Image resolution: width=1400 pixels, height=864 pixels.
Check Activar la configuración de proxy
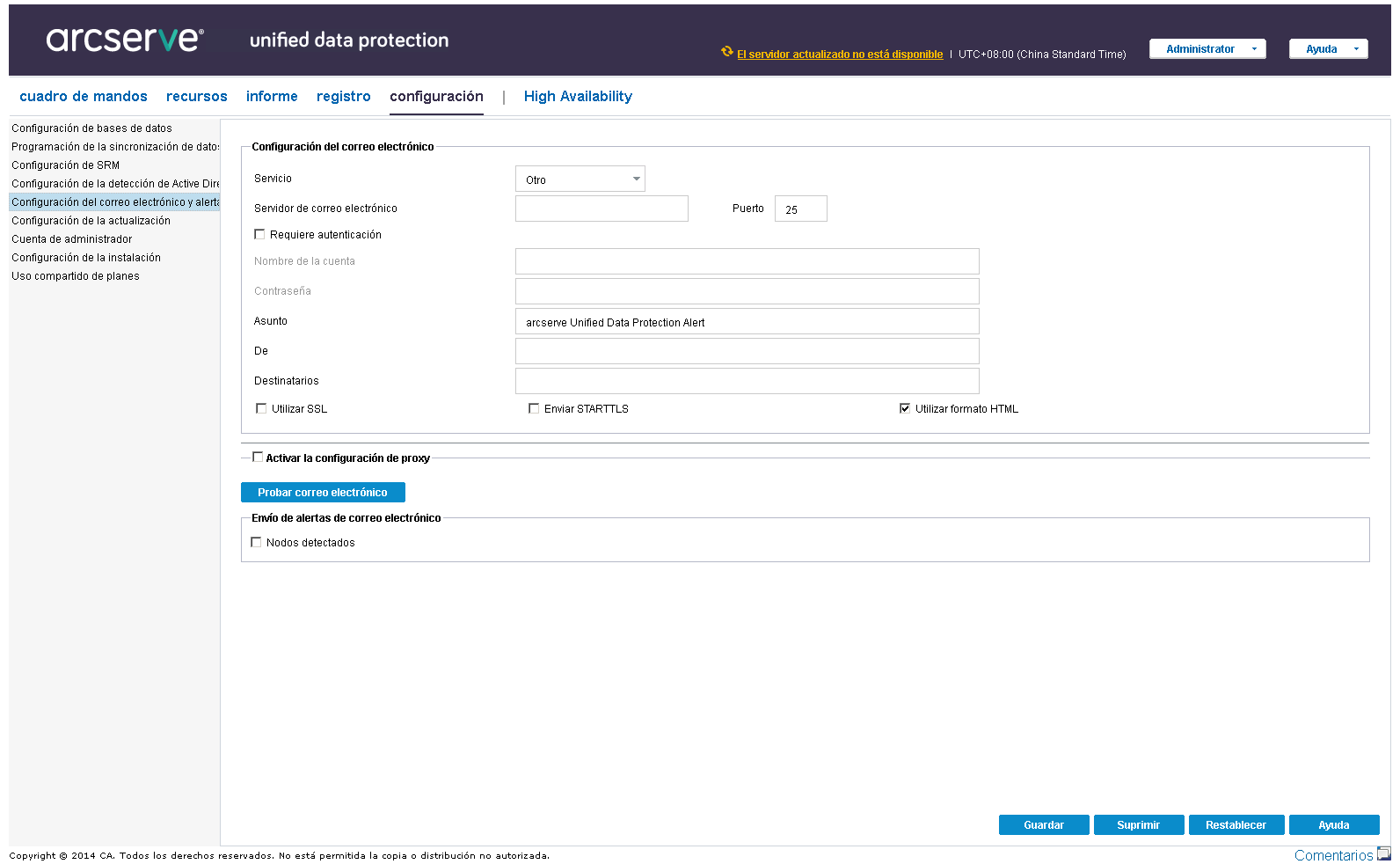[258, 458]
